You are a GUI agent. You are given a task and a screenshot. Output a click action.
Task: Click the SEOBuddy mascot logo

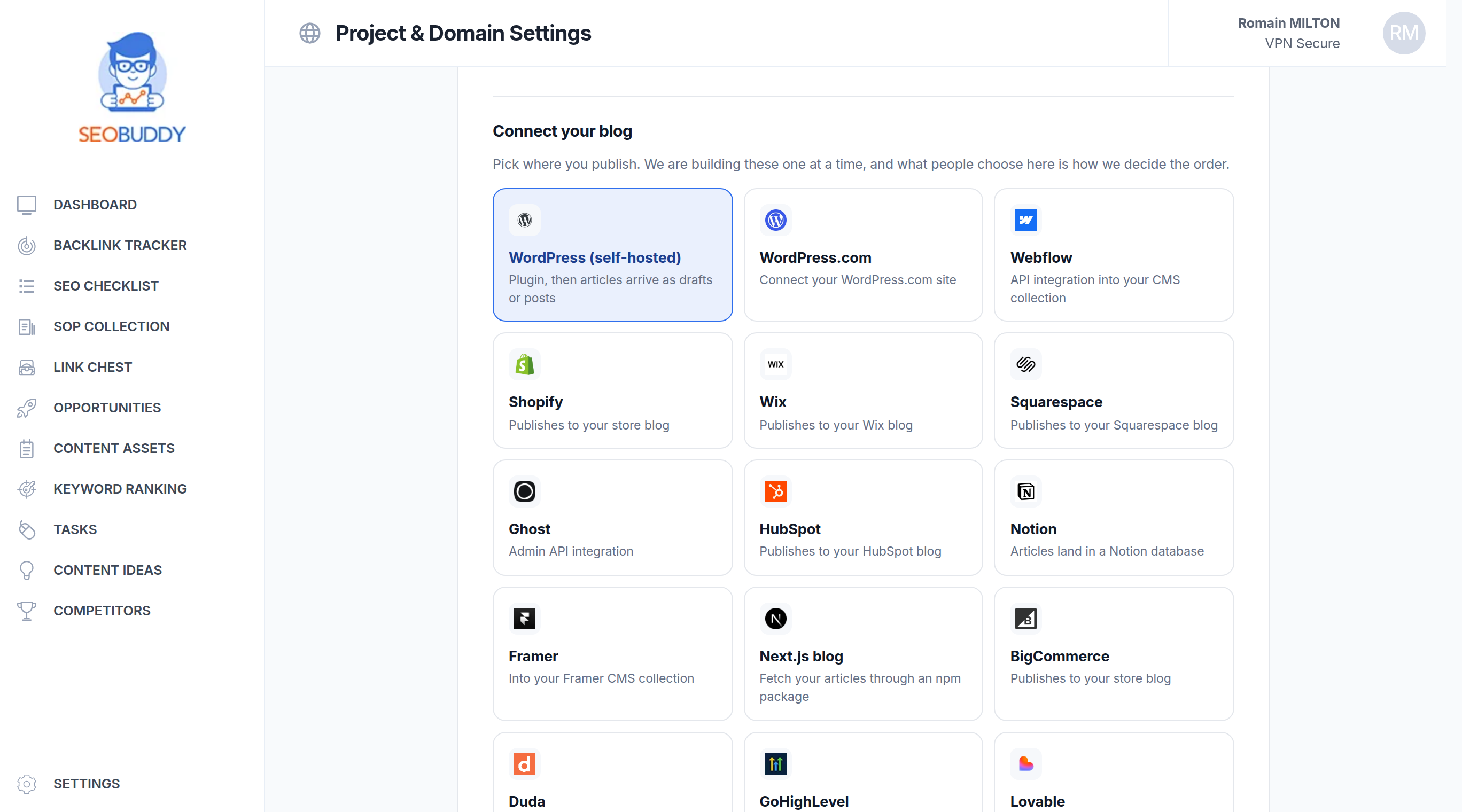tap(132, 87)
